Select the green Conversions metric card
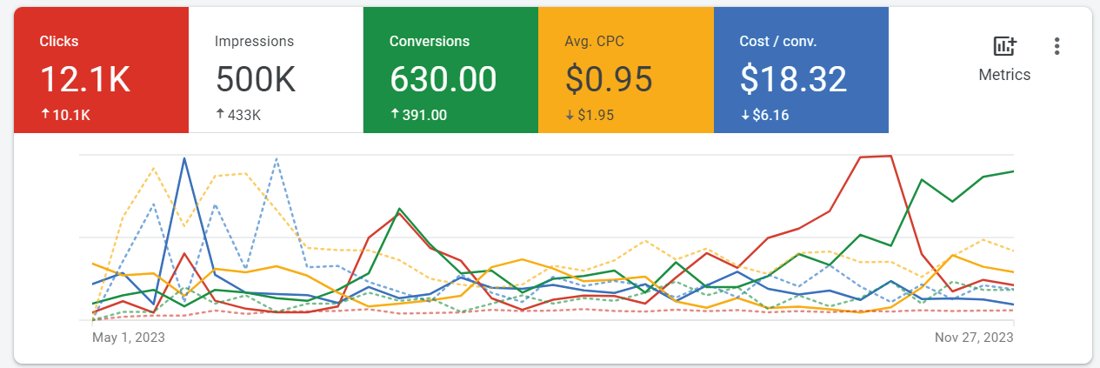Image resolution: width=1100 pixels, height=368 pixels. 450,70
